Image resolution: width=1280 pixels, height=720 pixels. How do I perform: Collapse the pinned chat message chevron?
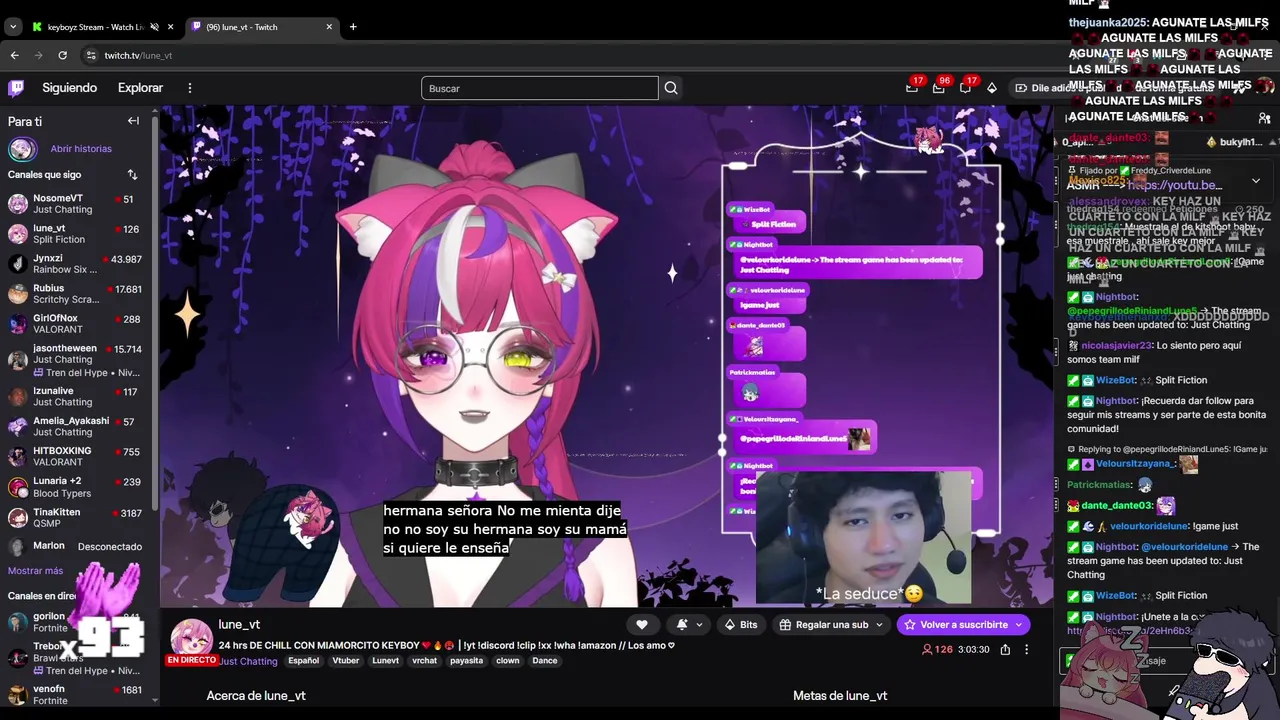(x=1256, y=180)
